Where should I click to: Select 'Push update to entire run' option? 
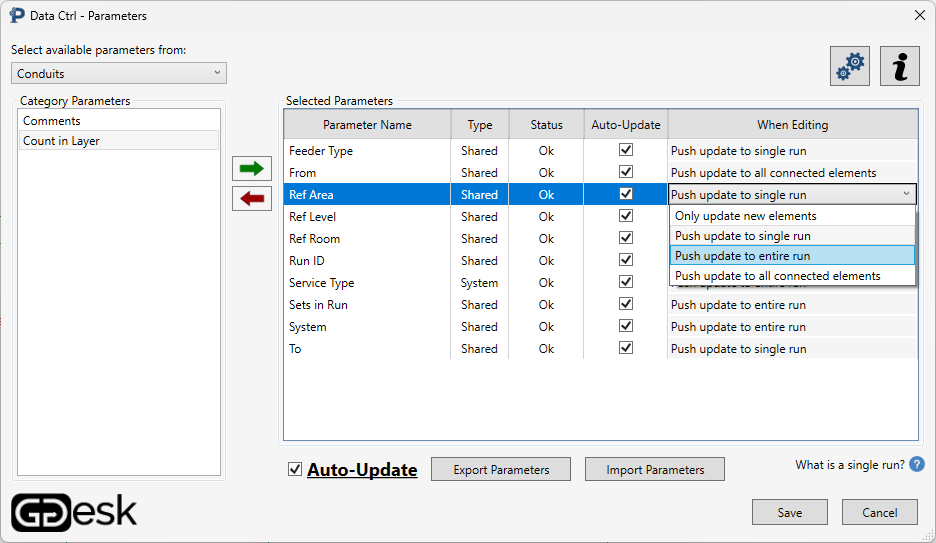[x=742, y=256]
